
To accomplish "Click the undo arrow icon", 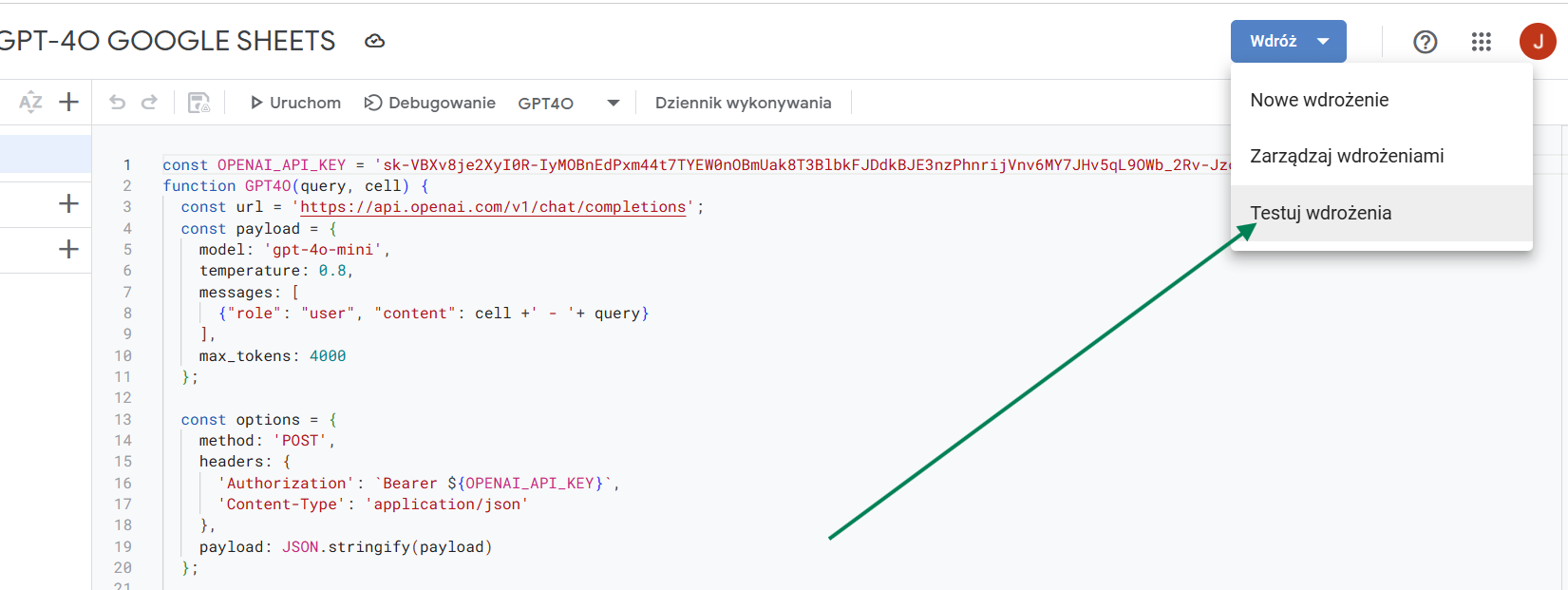I will coord(117,103).
